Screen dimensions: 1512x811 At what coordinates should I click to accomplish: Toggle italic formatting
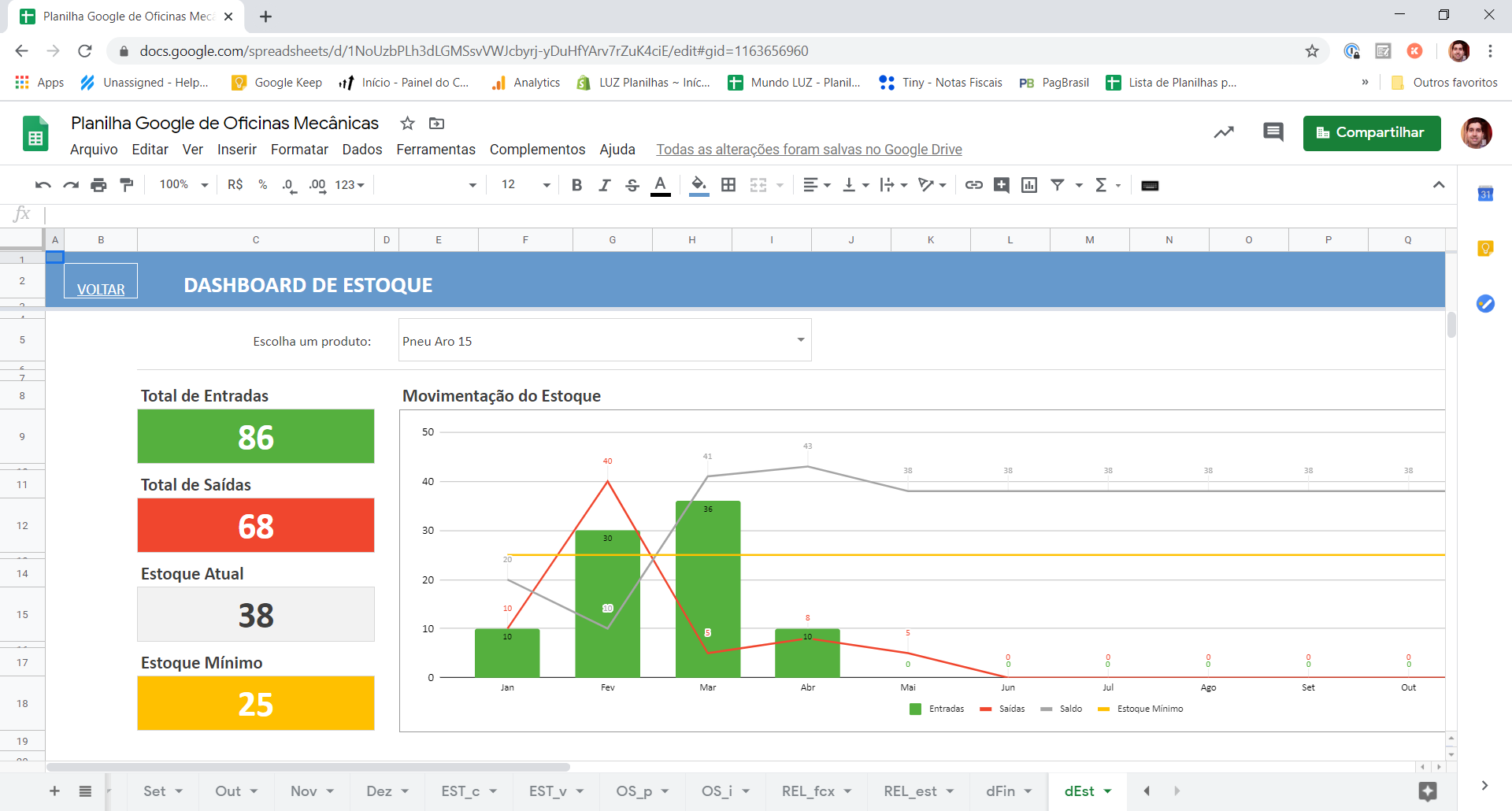[604, 185]
